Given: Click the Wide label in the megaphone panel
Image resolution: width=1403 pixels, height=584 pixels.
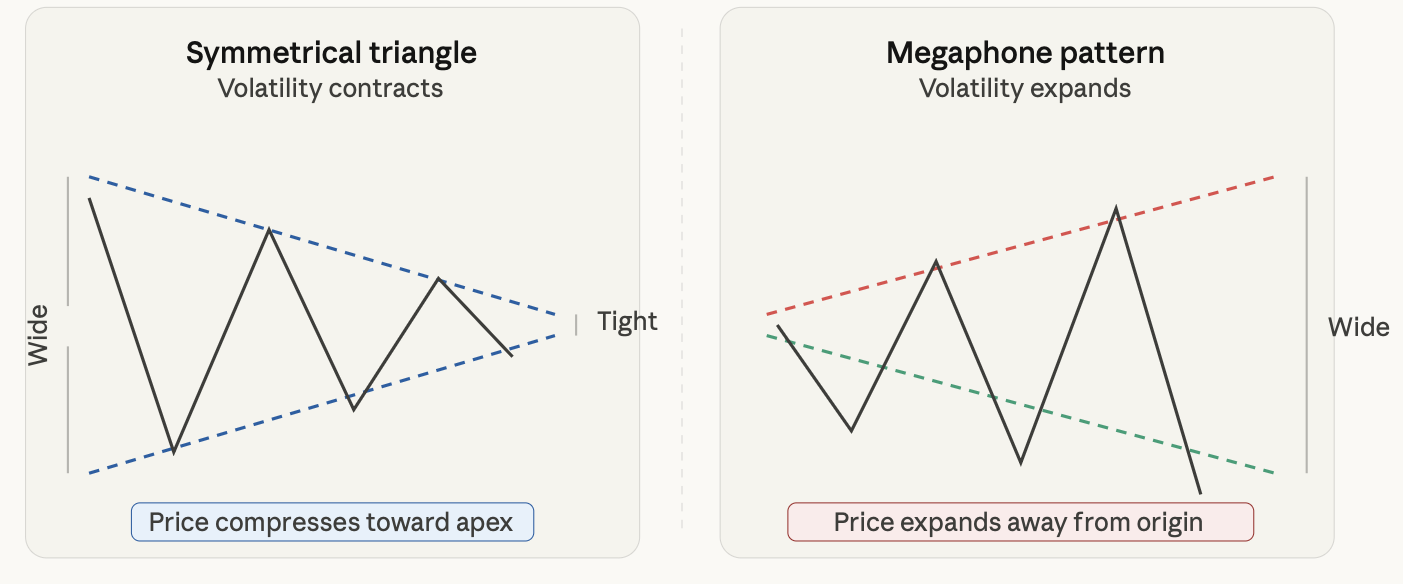Looking at the screenshot, I should [1358, 327].
